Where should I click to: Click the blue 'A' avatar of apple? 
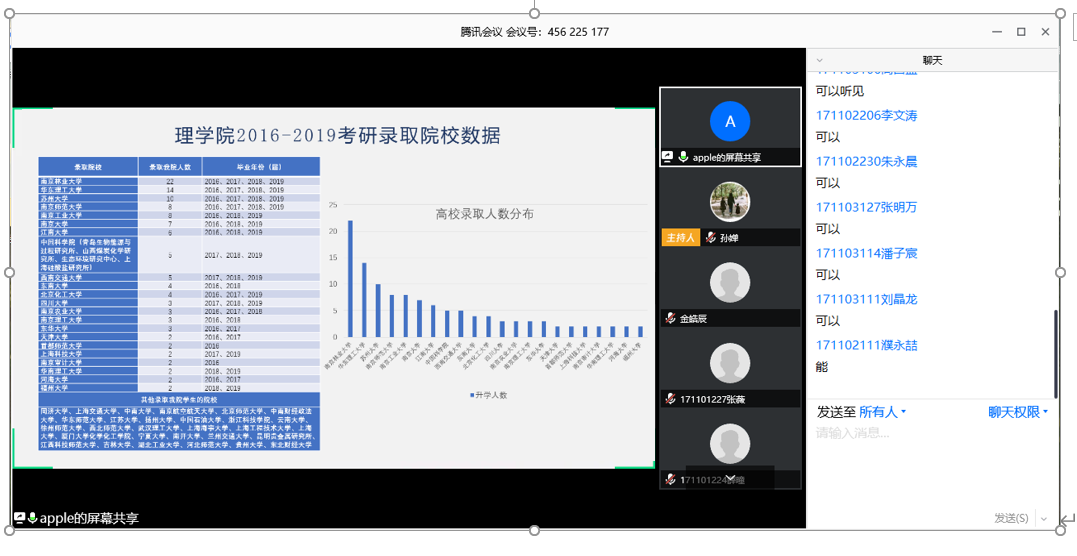(730, 121)
